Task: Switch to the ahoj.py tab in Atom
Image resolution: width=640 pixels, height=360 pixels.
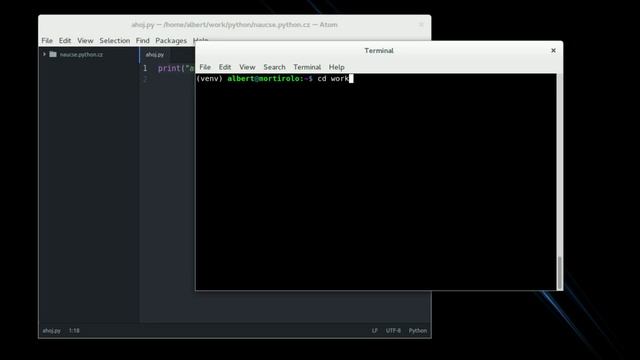Action: click(155, 54)
